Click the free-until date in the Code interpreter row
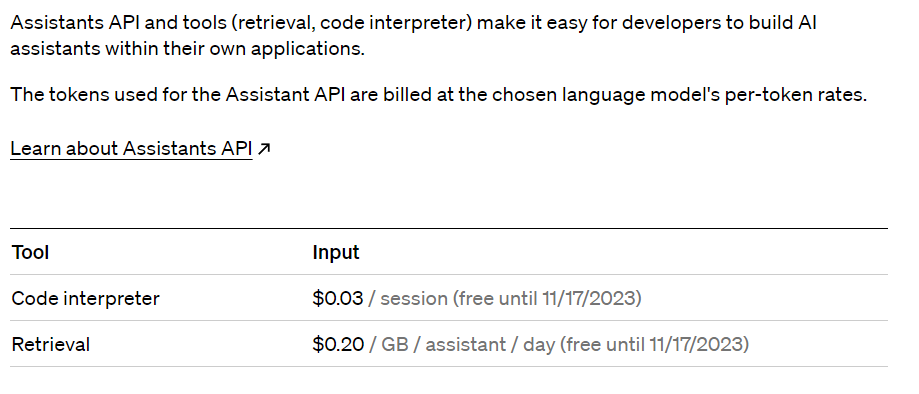Viewport: 919px width, 394px height. [x=589, y=298]
